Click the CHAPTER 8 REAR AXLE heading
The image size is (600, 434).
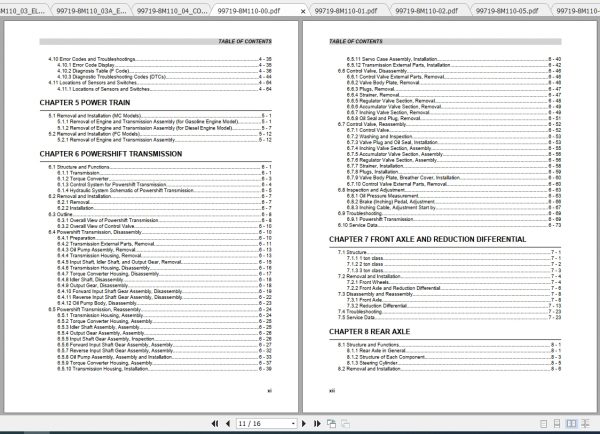(x=369, y=332)
